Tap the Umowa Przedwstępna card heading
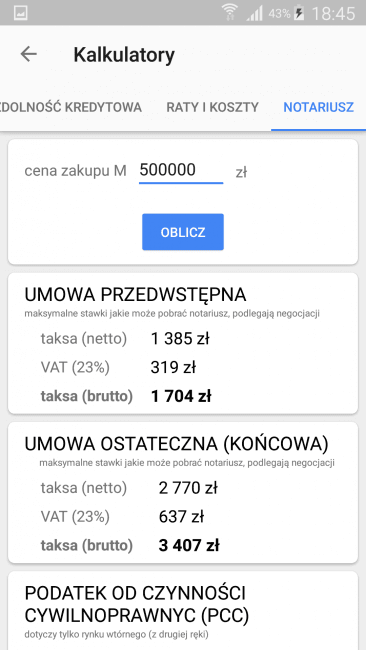The image size is (366, 650). pyautogui.click(x=135, y=295)
